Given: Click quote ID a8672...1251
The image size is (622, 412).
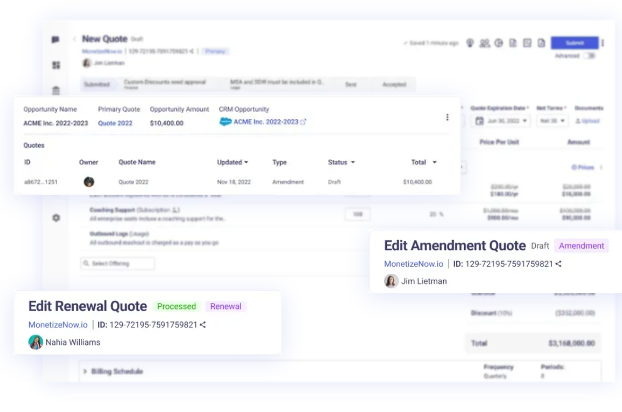Looking at the screenshot, I should click(41, 182).
